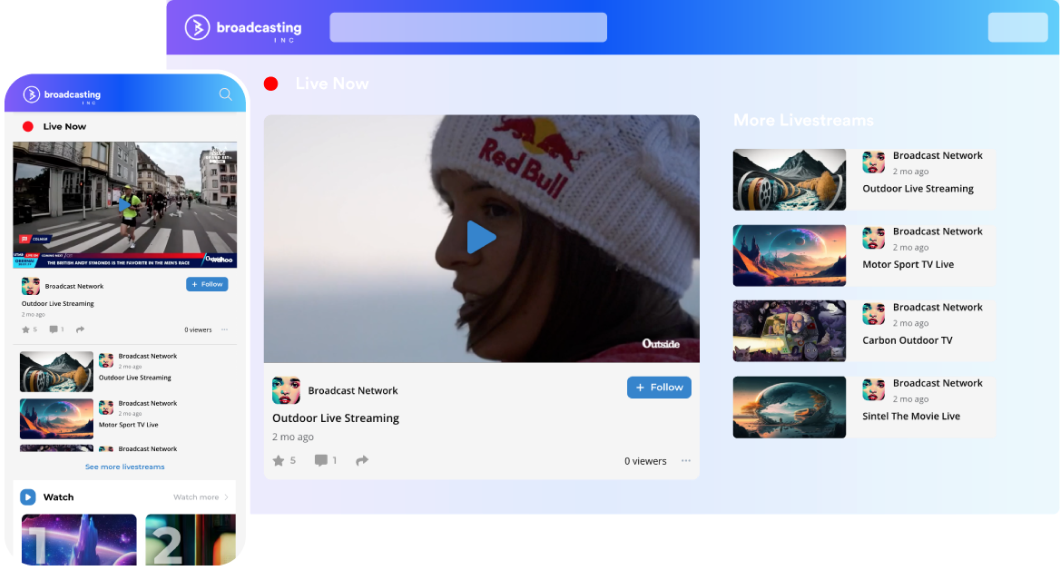
Task: Click the search bar in desktop header
Action: [468, 27]
